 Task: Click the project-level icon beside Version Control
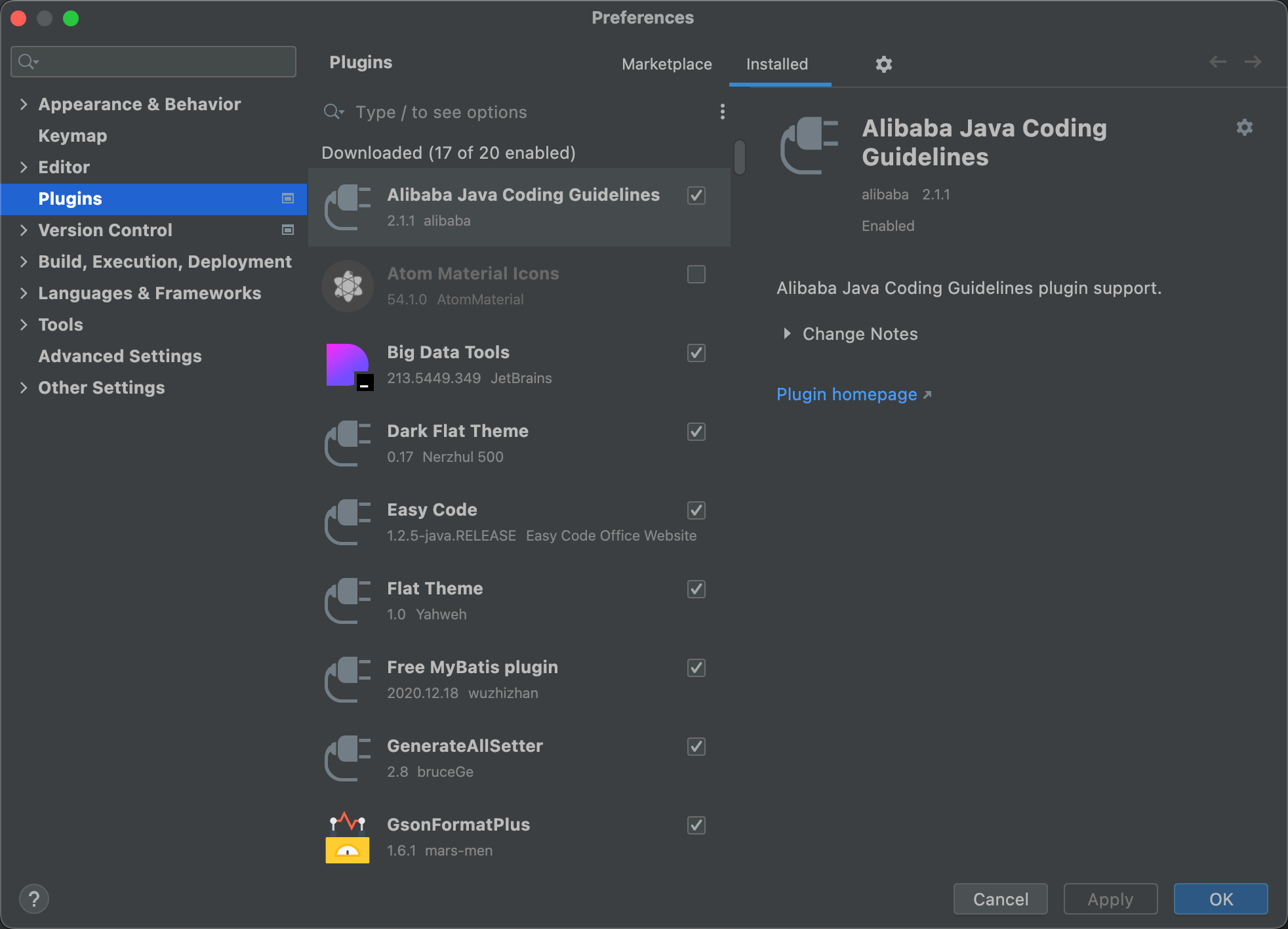click(288, 230)
